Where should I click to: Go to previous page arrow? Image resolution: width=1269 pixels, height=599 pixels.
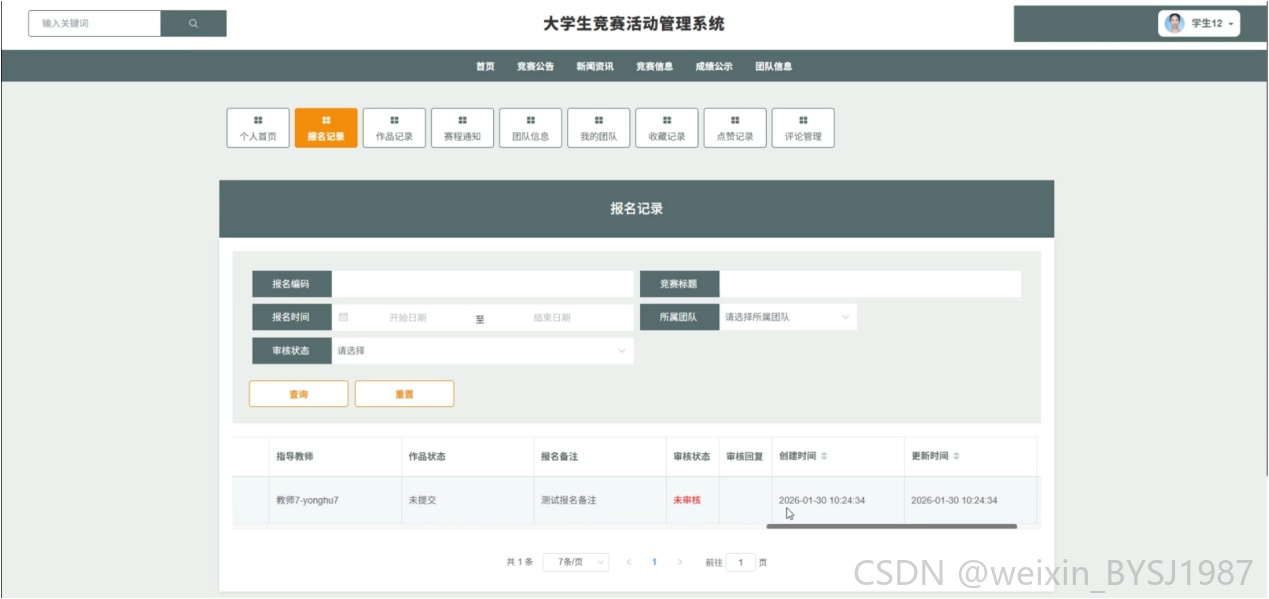(628, 562)
